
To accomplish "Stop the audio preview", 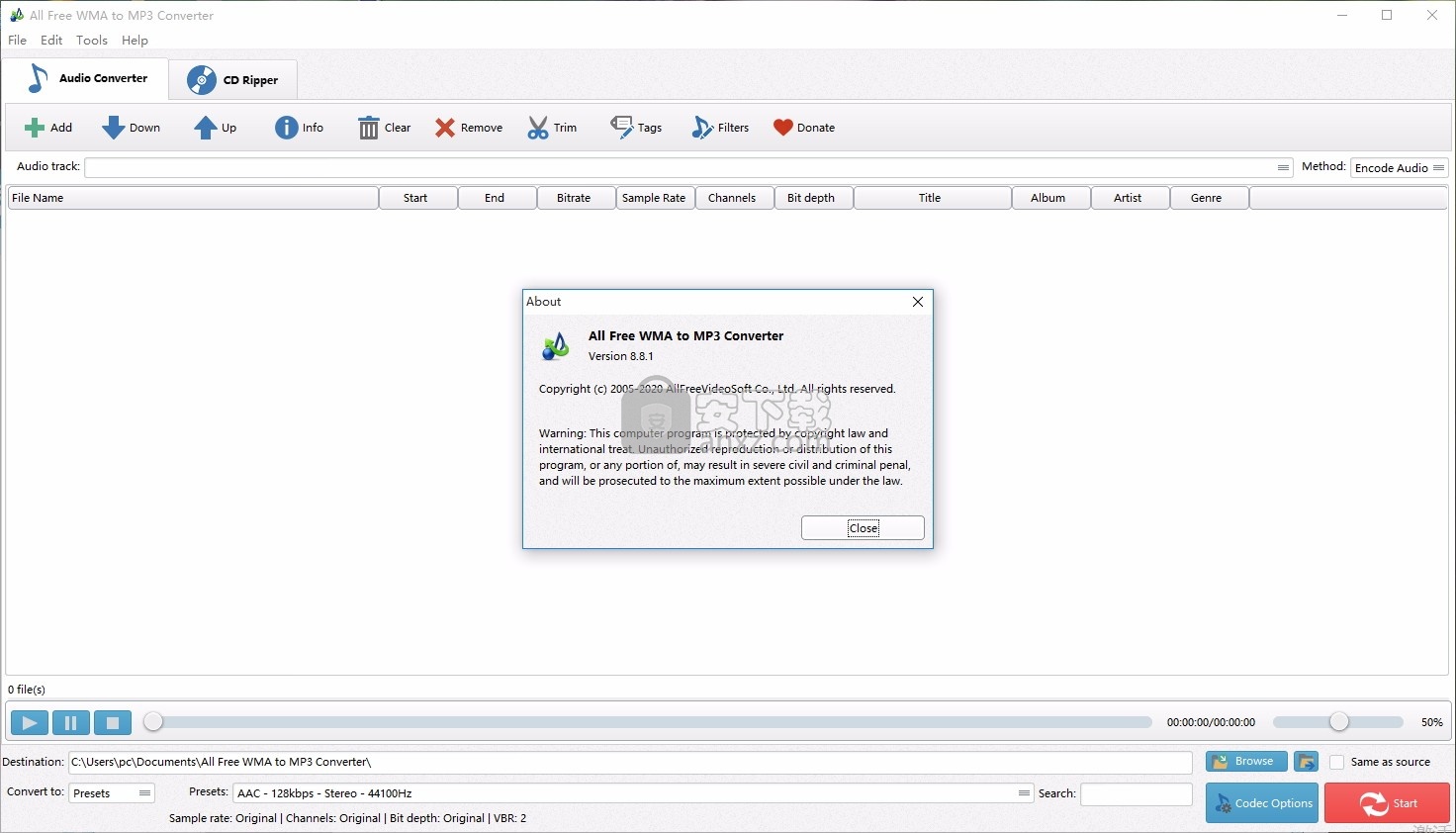I will click(x=113, y=723).
